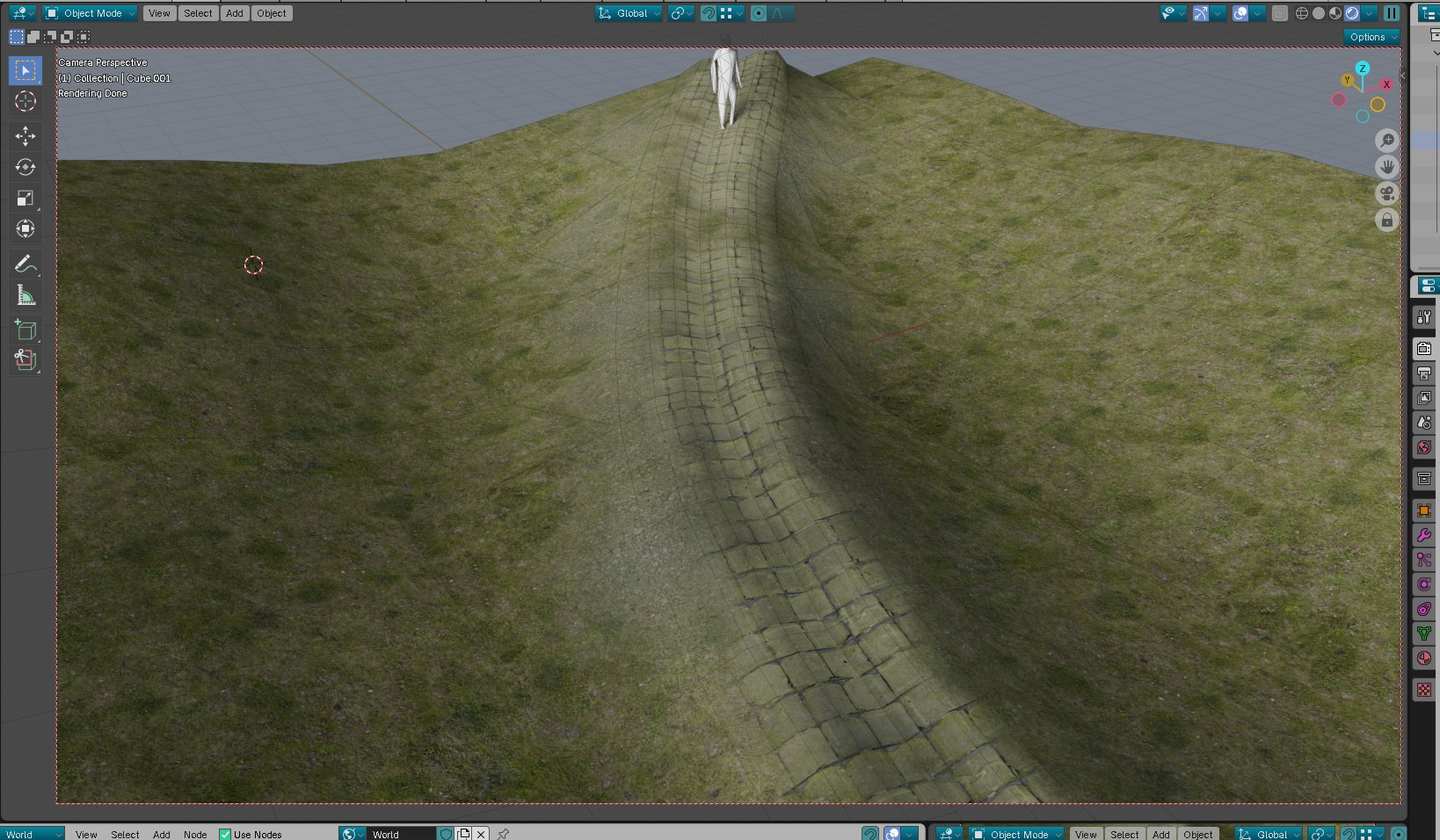Open the top viewport View menu

[159, 13]
